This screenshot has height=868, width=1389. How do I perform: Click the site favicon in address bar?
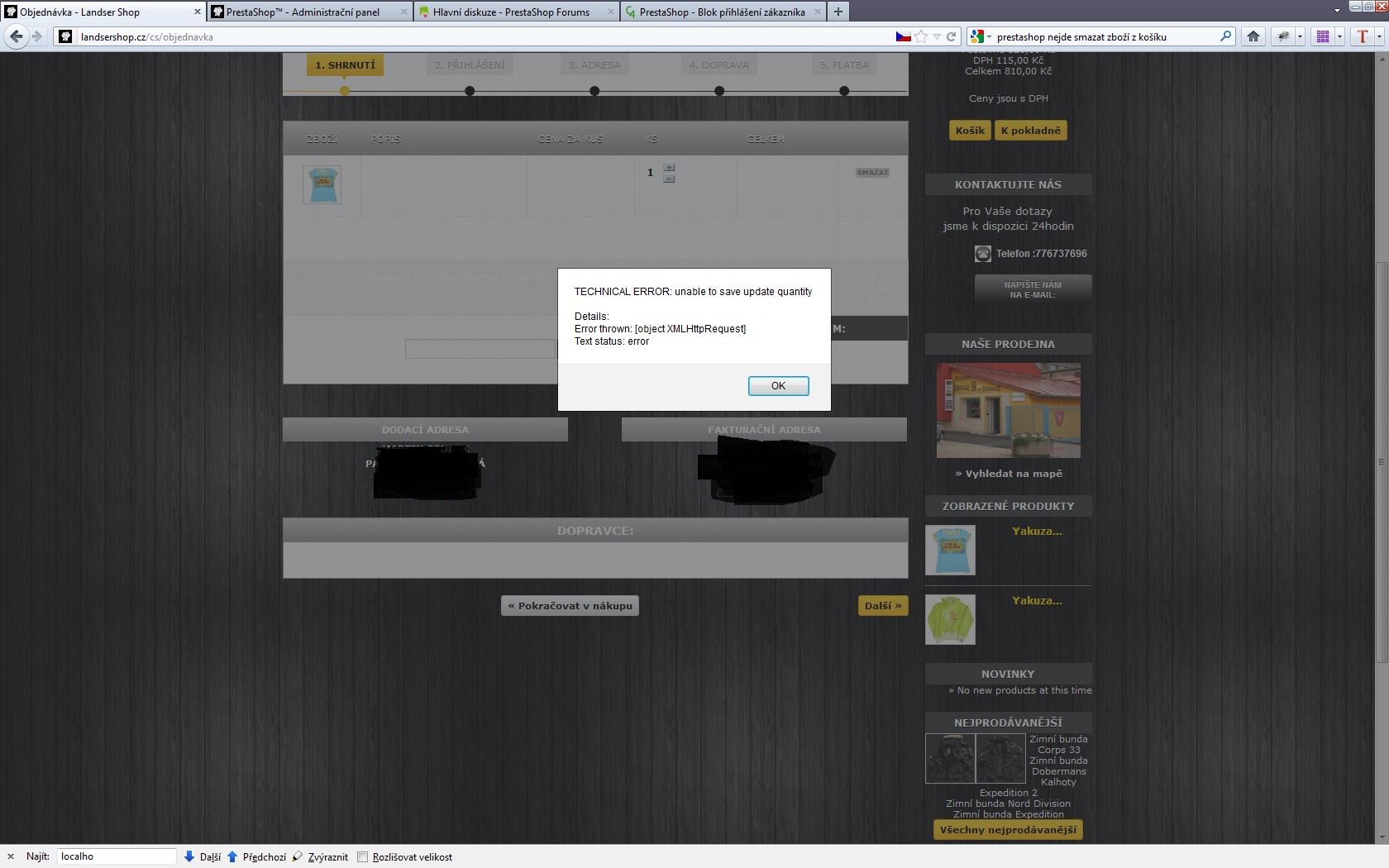coord(65,36)
